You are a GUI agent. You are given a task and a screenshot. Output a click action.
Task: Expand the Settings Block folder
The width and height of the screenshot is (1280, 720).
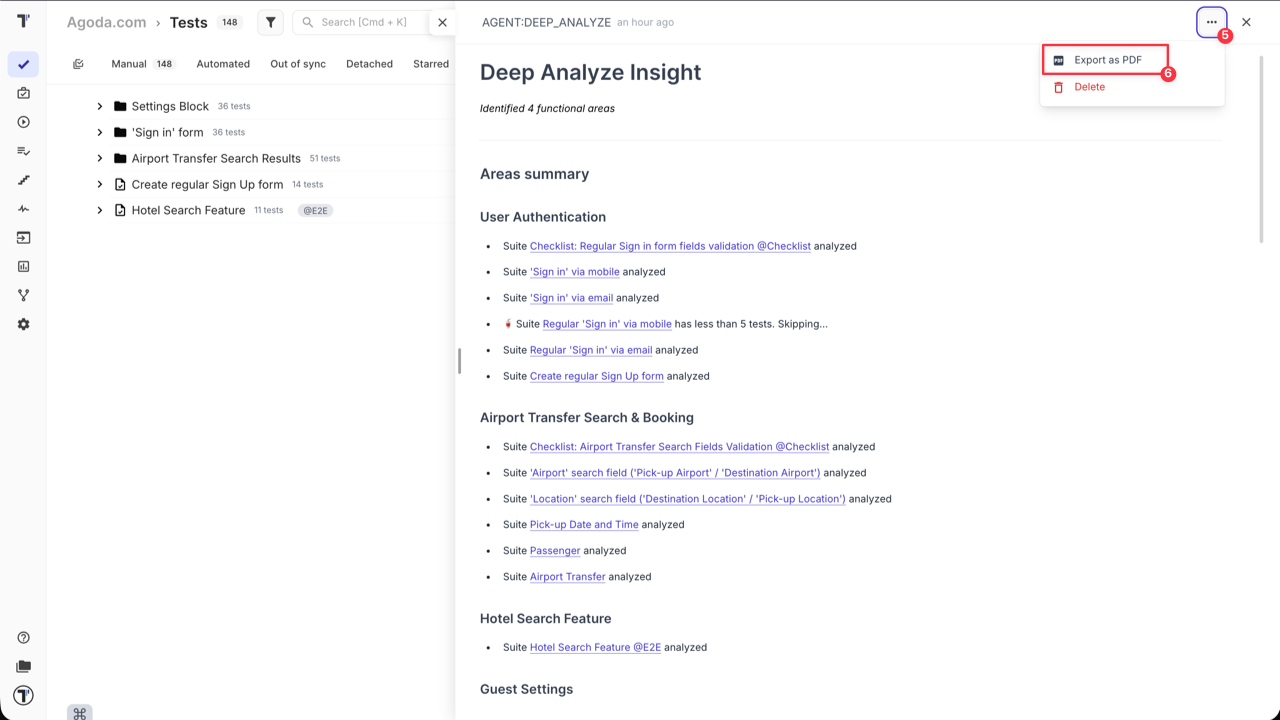coord(99,106)
